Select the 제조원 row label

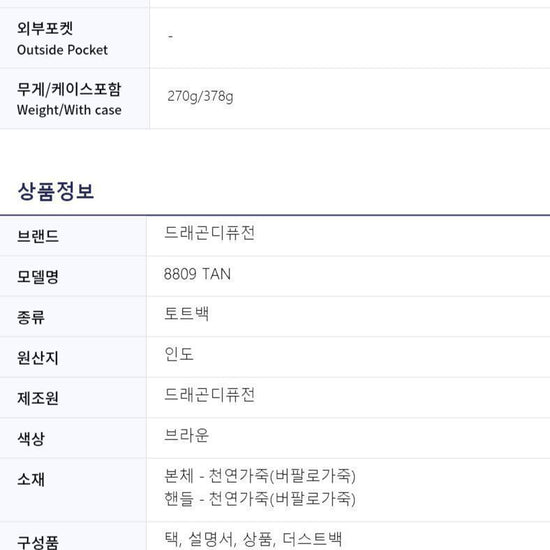tap(38, 398)
